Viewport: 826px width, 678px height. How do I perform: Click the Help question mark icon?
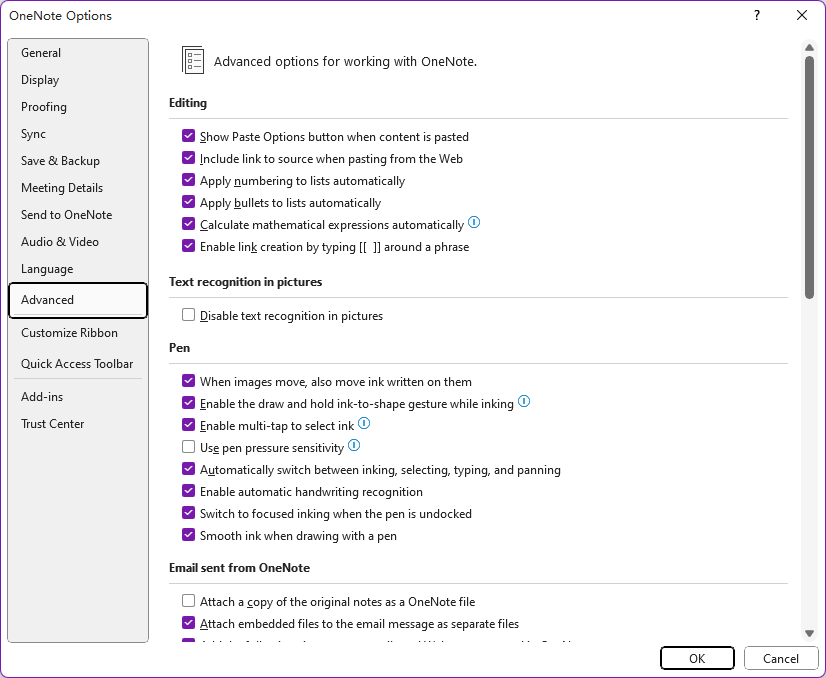[x=757, y=15]
